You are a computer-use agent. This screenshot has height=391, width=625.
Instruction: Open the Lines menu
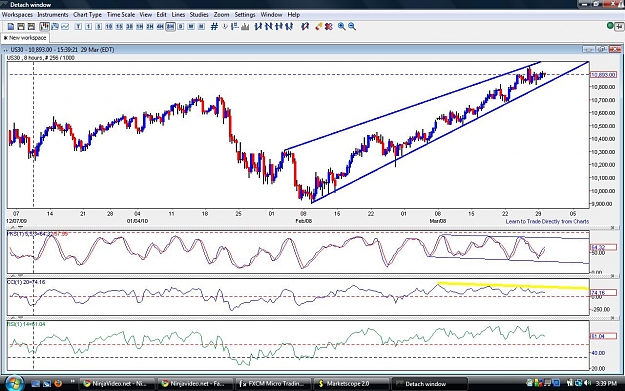[x=178, y=15]
